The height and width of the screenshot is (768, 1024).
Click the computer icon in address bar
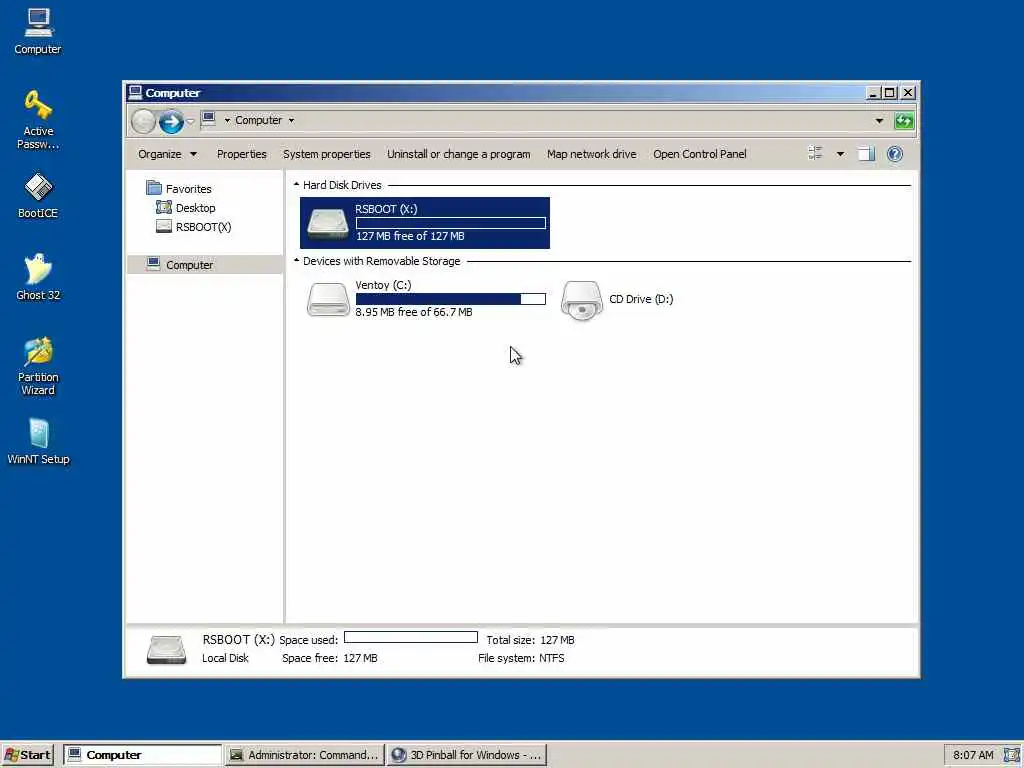coord(208,119)
